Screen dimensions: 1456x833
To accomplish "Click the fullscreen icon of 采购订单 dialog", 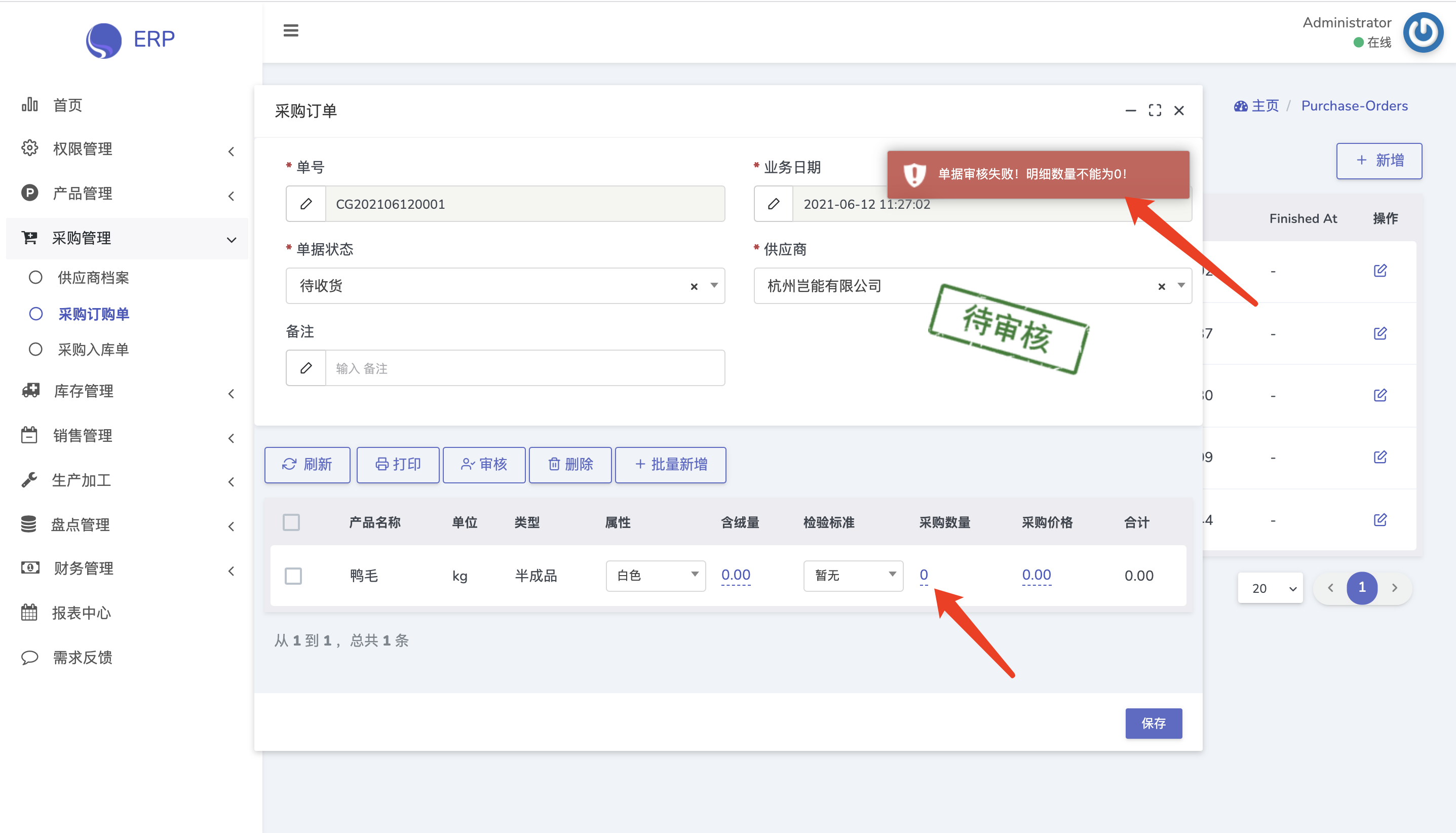I will [x=1155, y=110].
